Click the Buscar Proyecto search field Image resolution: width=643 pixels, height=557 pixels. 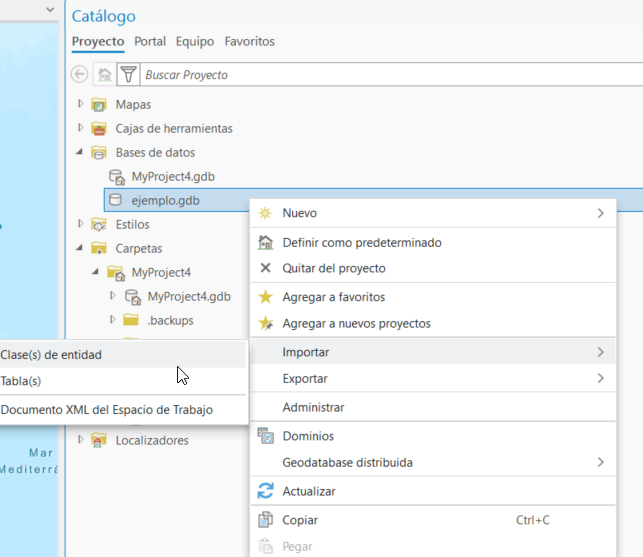[x=380, y=74]
